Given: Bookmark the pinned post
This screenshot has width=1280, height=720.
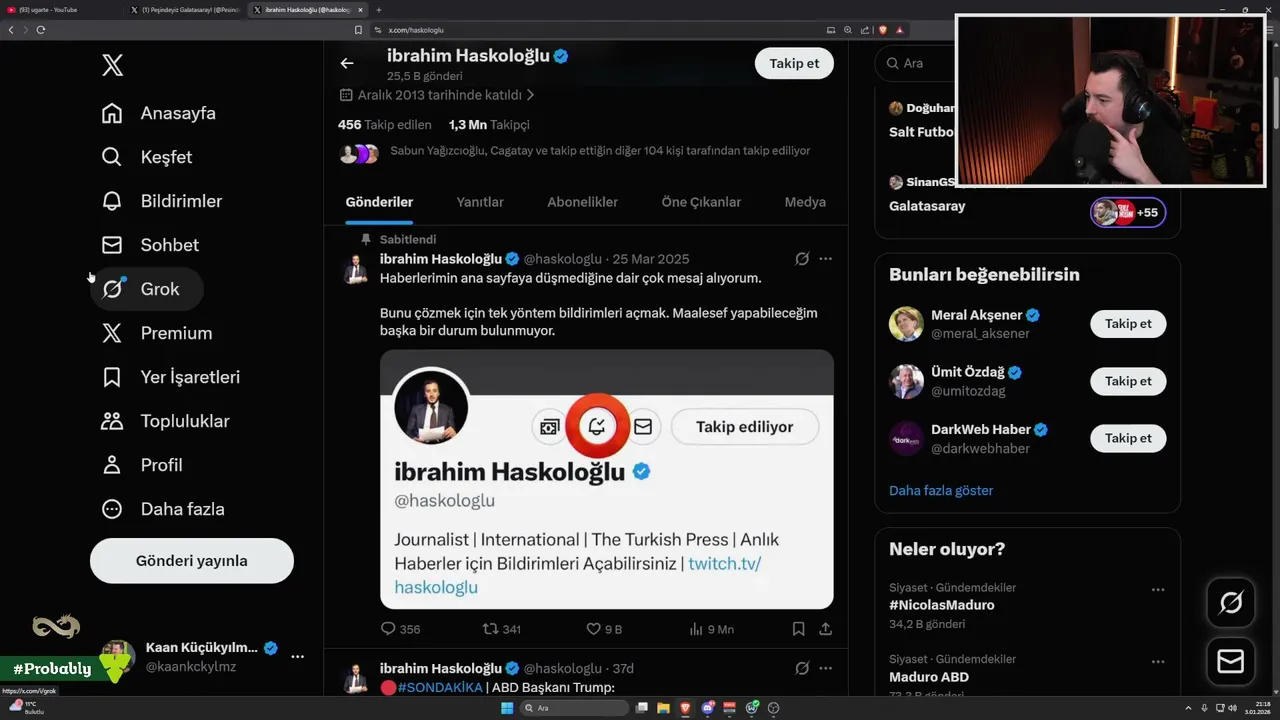Looking at the screenshot, I should point(798,629).
